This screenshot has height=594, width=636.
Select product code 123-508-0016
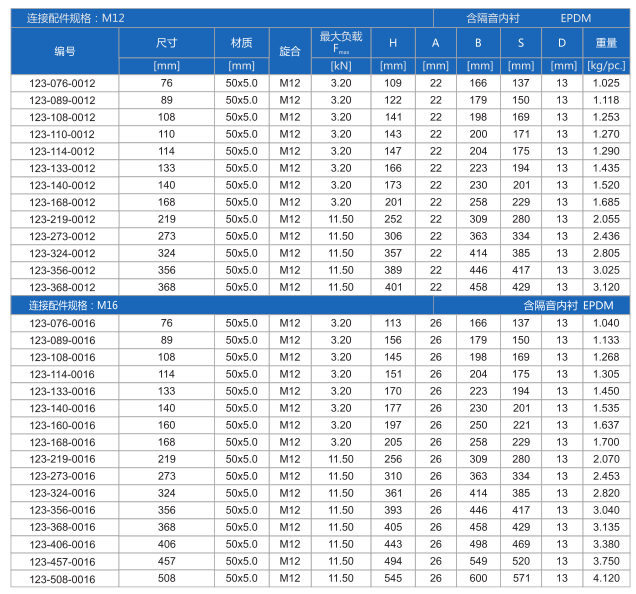coord(62,579)
